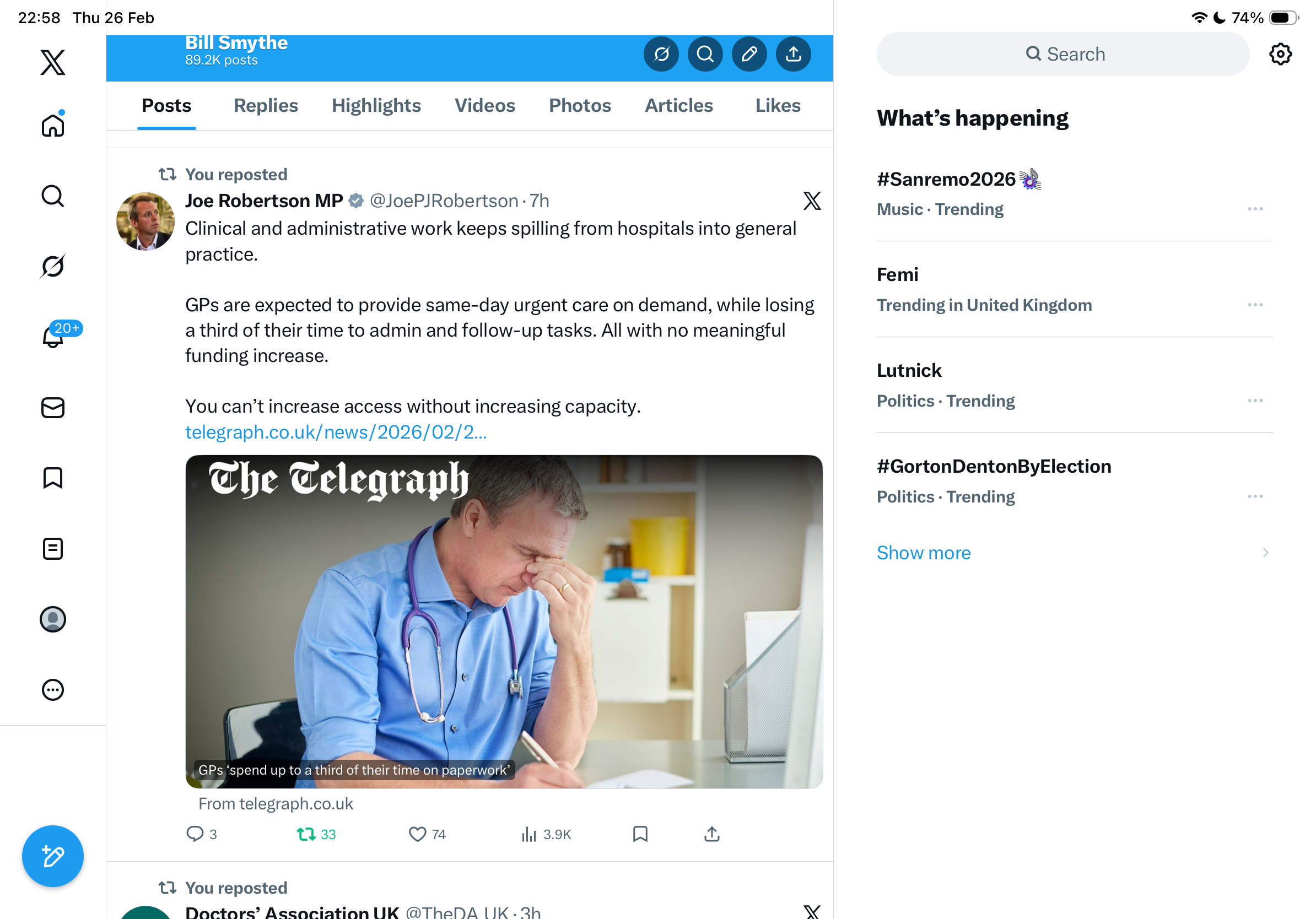Open Lists icon in sidebar
Screen dimensions: 1316x919
(53, 548)
